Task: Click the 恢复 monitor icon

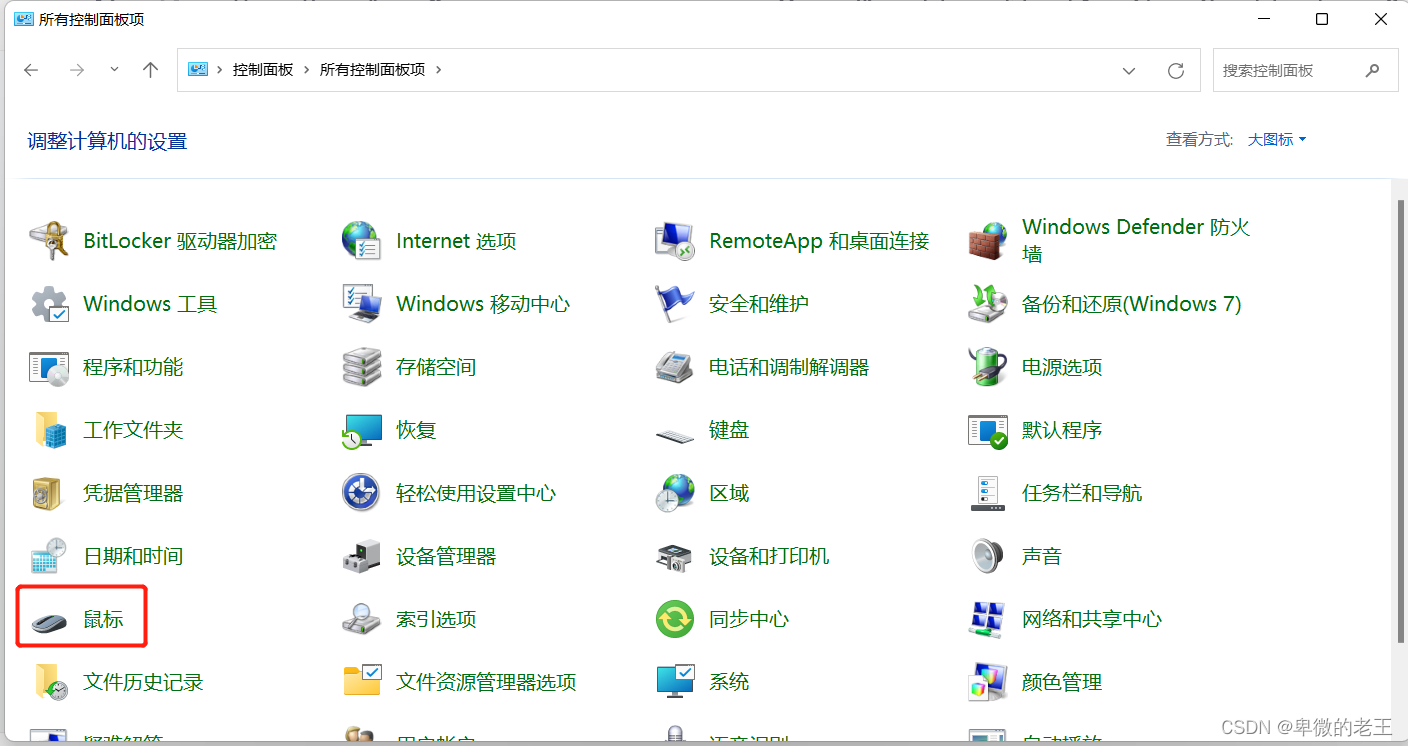Action: [x=361, y=430]
